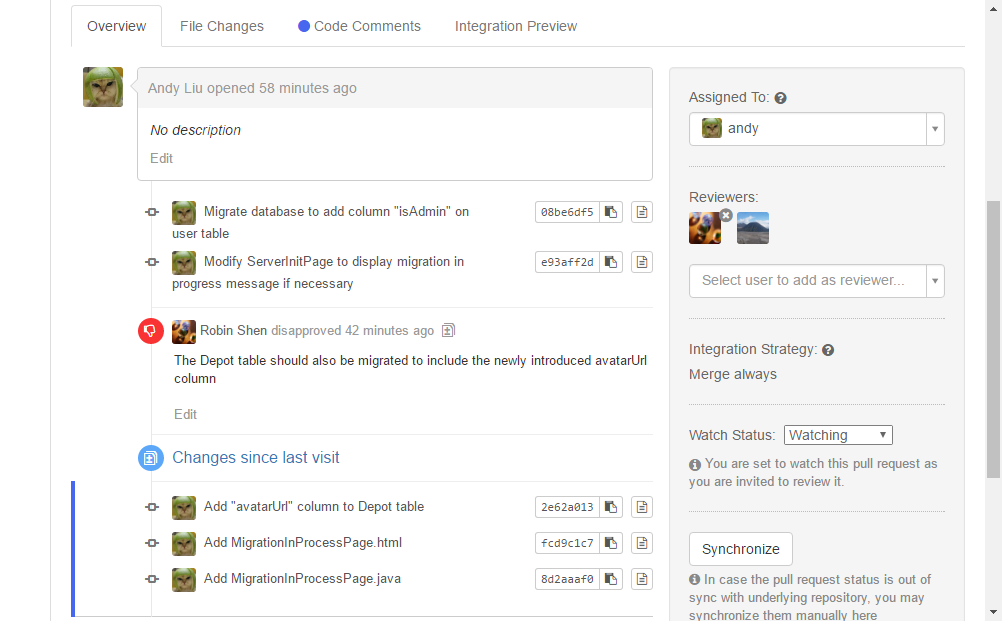
Task: Click Edit under No description
Action: 161,158
